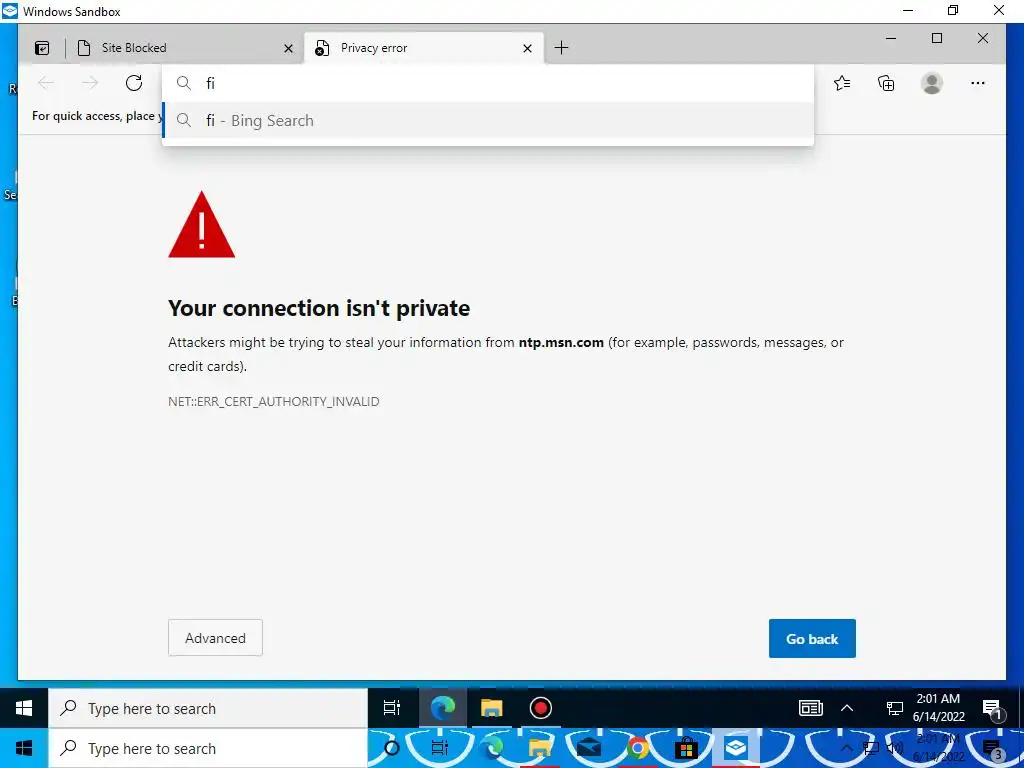The width and height of the screenshot is (1024, 768).
Task: Click the NET::ERR_CERT_AUTHORITY_INVALID error code
Action: (x=274, y=402)
